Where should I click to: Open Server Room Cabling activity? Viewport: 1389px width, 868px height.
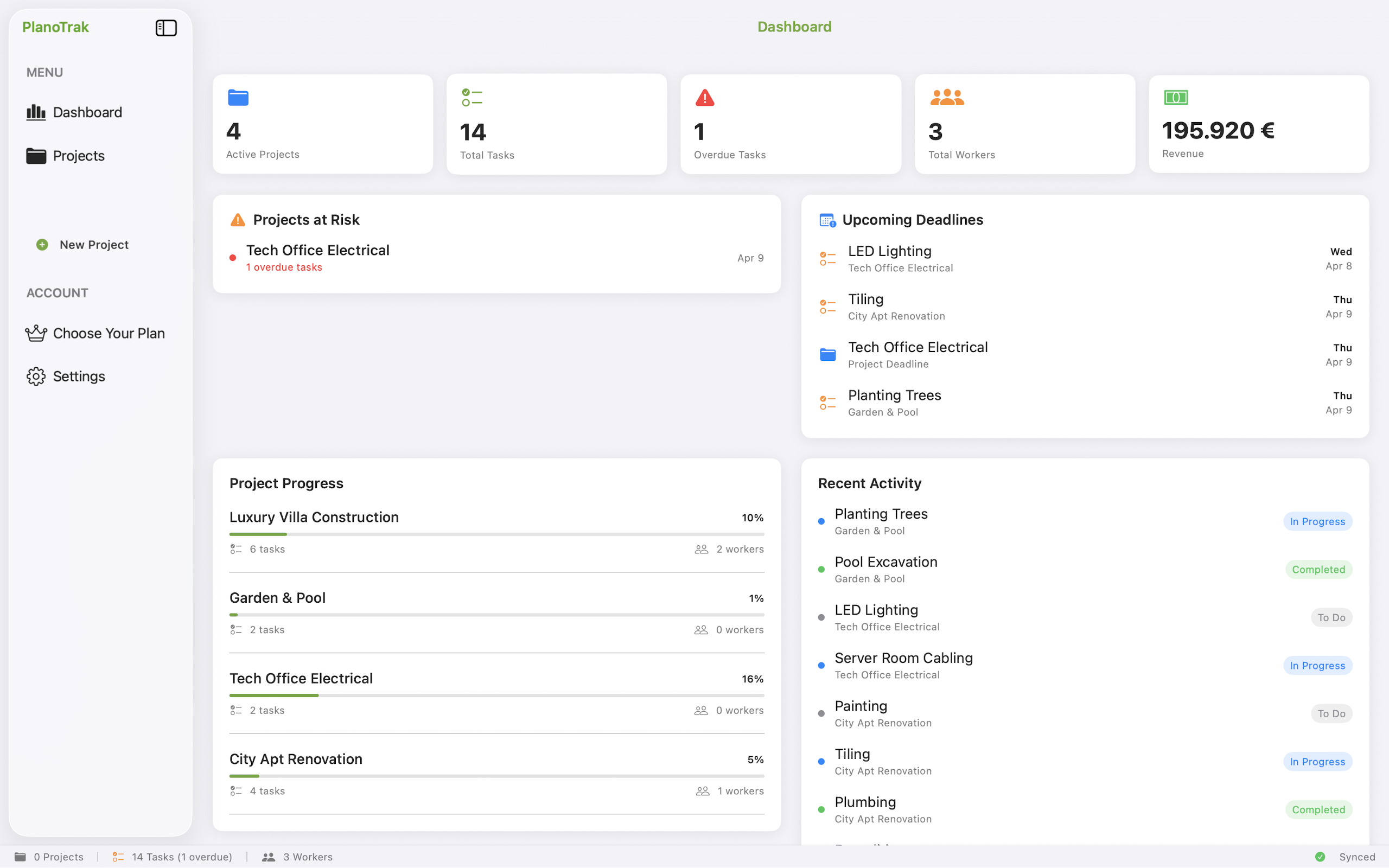tap(1085, 665)
